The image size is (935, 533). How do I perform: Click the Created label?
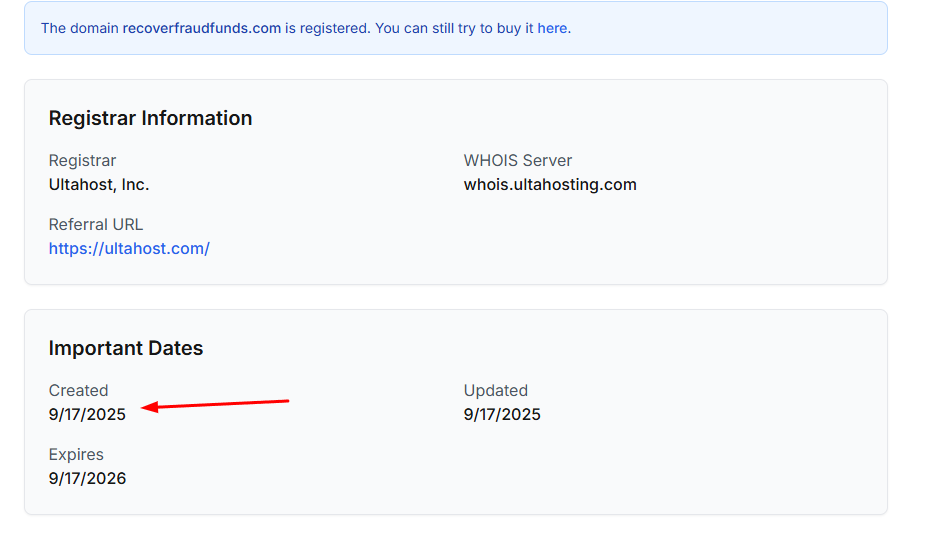pos(78,390)
